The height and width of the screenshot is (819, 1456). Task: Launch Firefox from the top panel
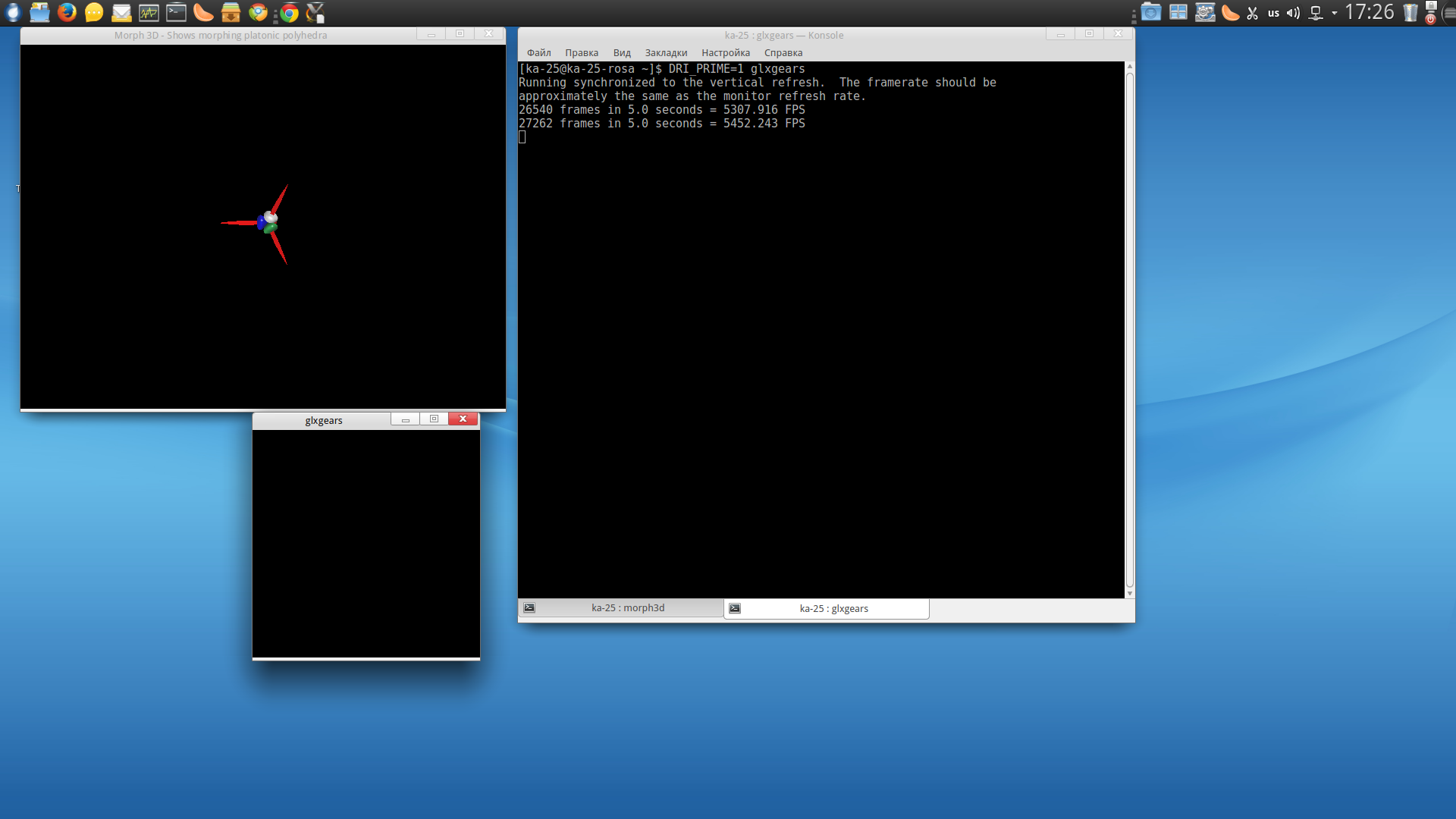pyautogui.click(x=67, y=12)
